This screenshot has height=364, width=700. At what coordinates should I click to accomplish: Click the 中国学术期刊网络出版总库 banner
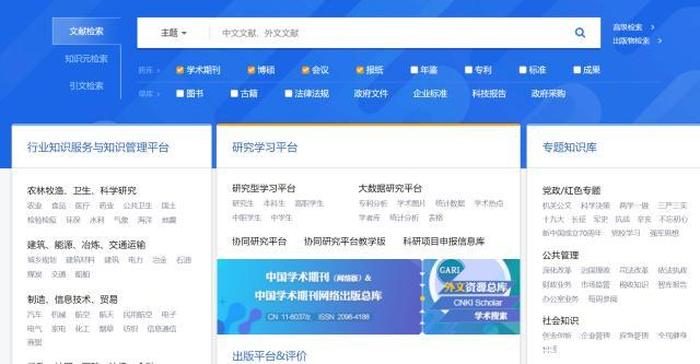coord(319,297)
